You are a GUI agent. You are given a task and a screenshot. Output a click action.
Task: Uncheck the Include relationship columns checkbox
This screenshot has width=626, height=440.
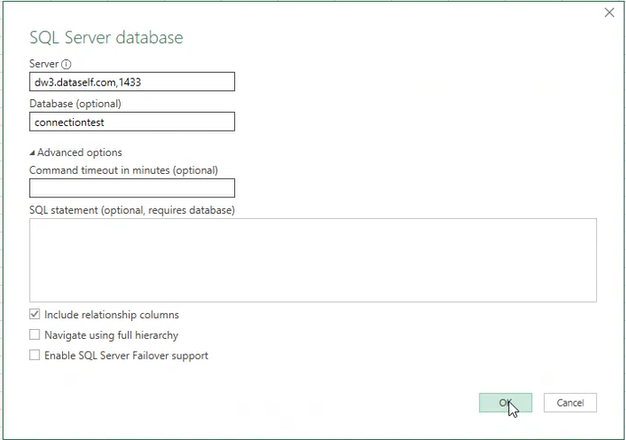coord(35,315)
